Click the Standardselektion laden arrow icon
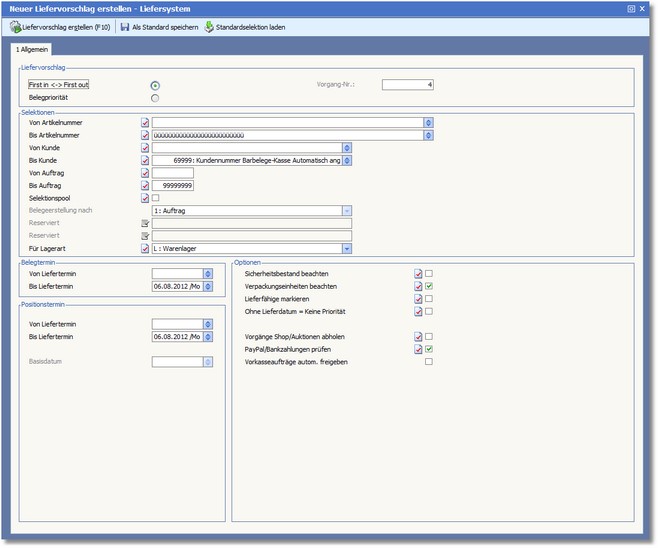 pyautogui.click(x=209, y=27)
